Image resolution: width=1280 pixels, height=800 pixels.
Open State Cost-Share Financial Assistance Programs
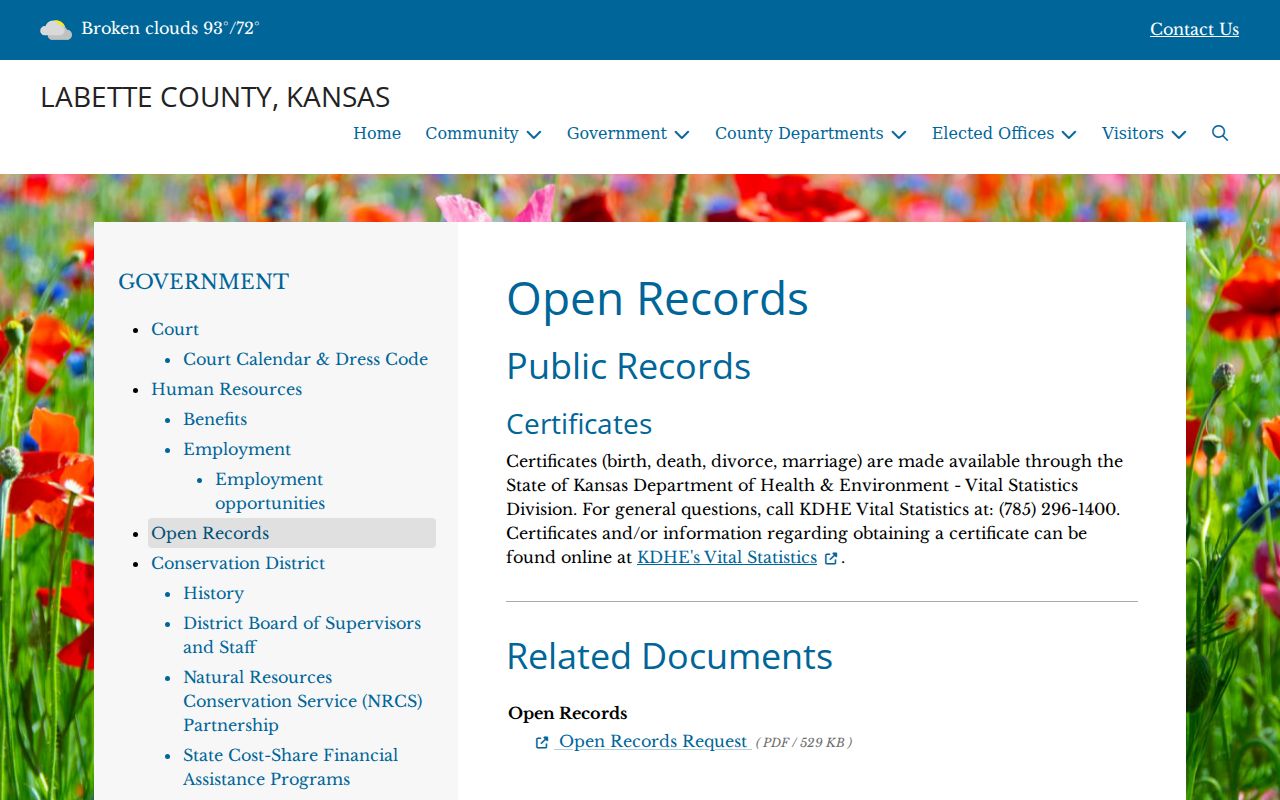point(290,767)
